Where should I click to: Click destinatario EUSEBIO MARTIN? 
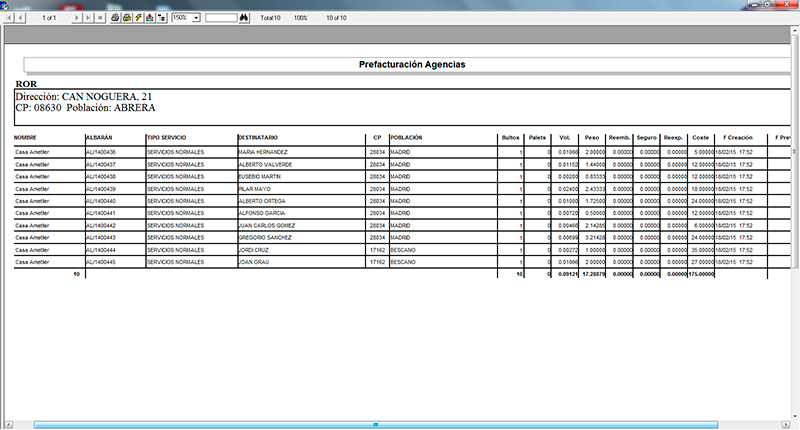coord(260,176)
